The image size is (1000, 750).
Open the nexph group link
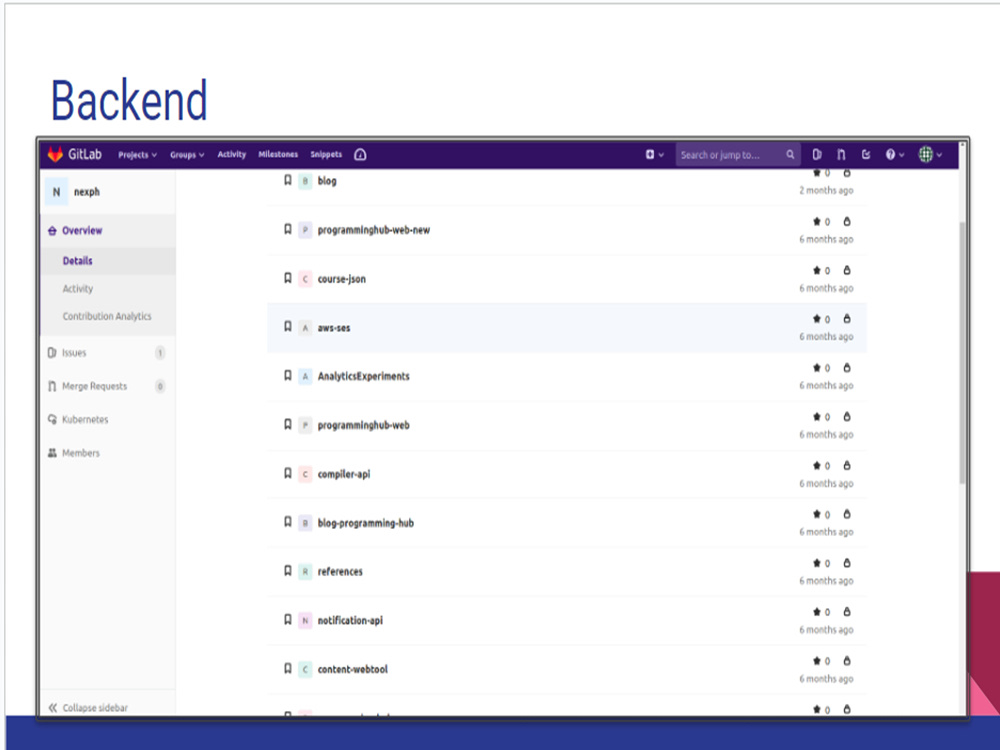click(x=87, y=192)
